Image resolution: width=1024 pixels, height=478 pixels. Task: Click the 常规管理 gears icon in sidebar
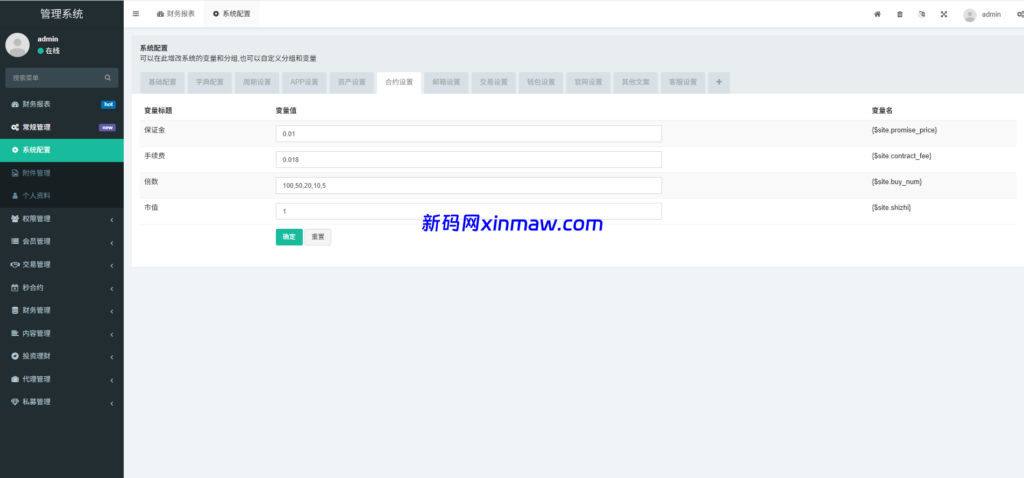(x=15, y=127)
